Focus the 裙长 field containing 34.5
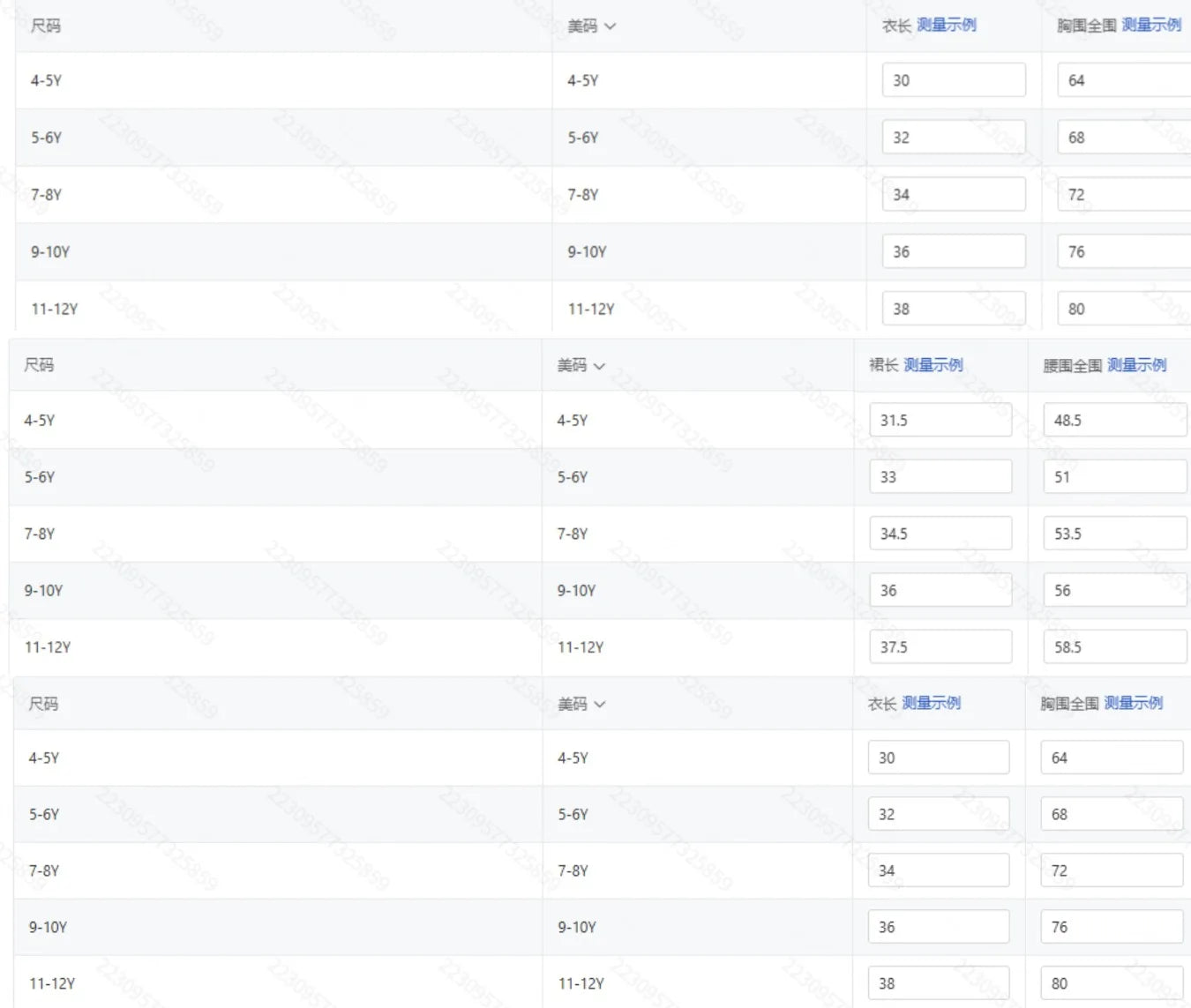 940,534
